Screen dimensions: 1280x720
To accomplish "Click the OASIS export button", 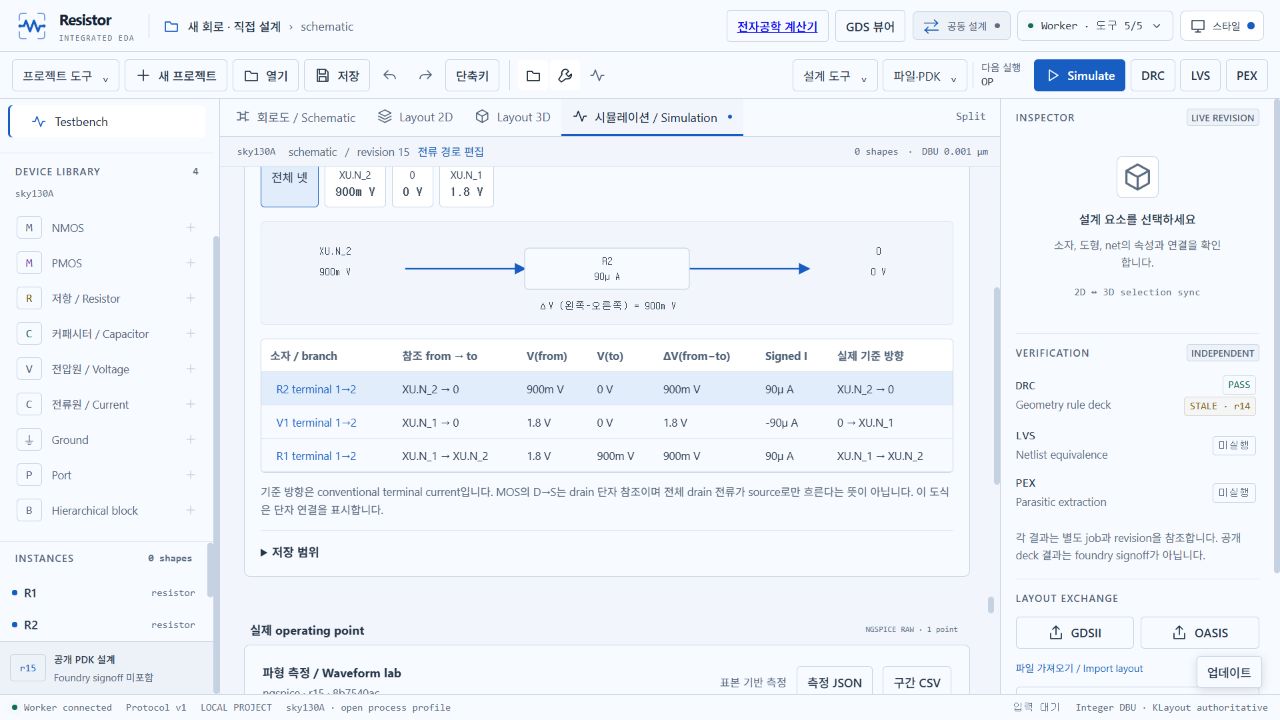I will click(x=1200, y=633).
